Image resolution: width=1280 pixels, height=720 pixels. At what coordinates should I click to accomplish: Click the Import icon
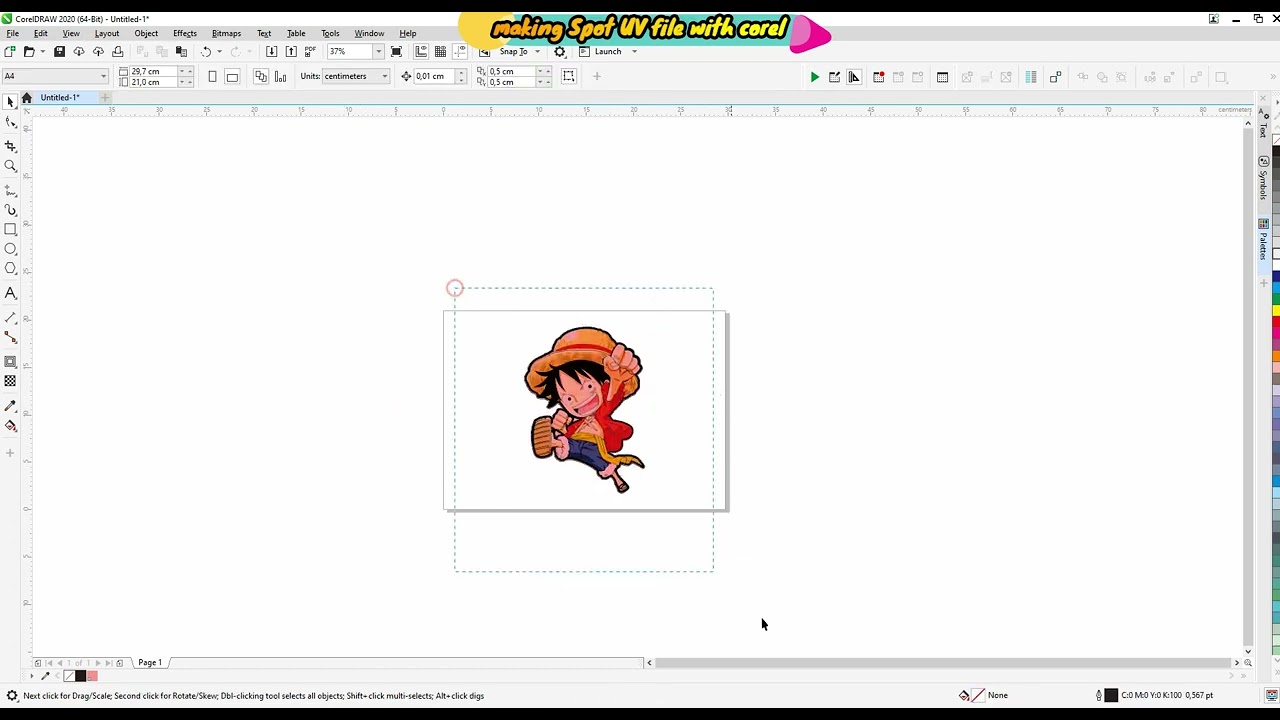tap(271, 52)
